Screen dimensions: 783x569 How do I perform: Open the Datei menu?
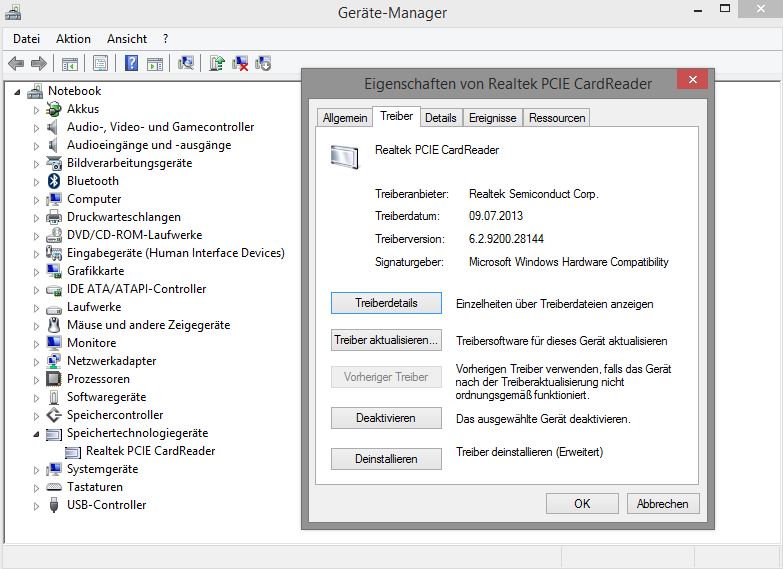pyautogui.click(x=26, y=39)
